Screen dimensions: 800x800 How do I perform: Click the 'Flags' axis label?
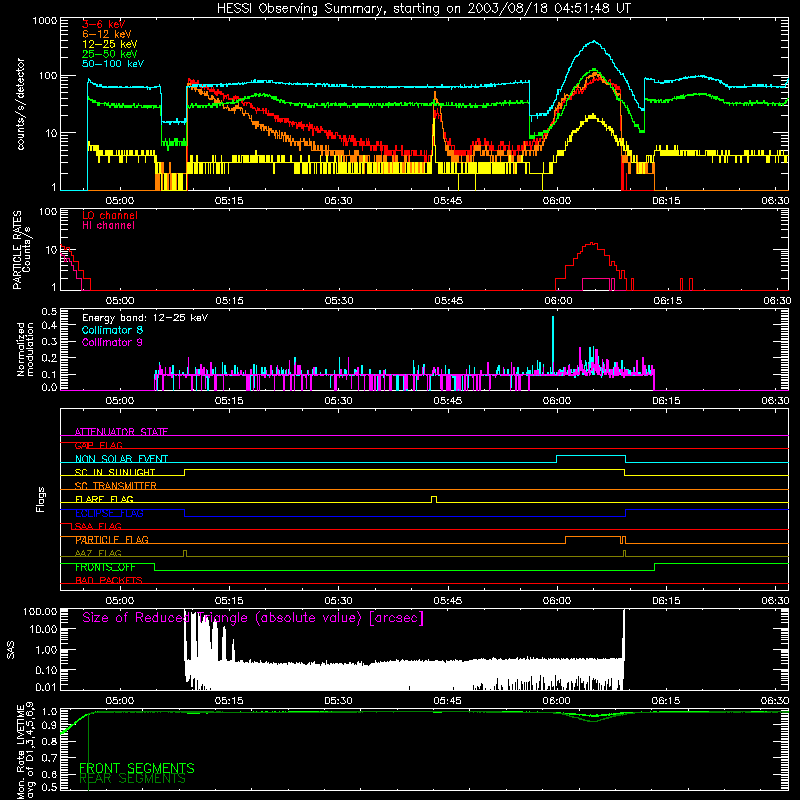40,499
